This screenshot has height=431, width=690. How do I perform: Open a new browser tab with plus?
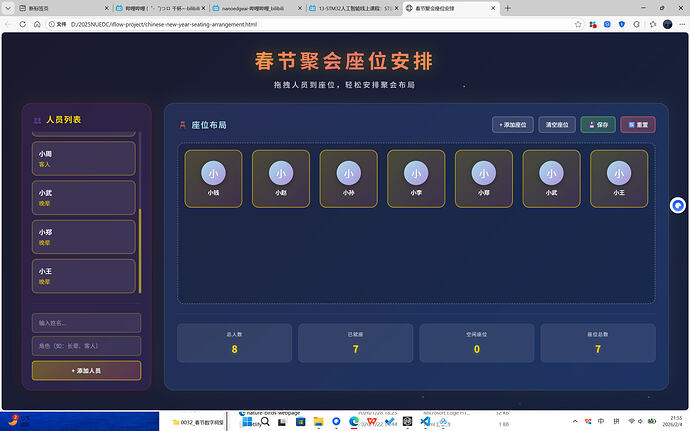[507, 8]
